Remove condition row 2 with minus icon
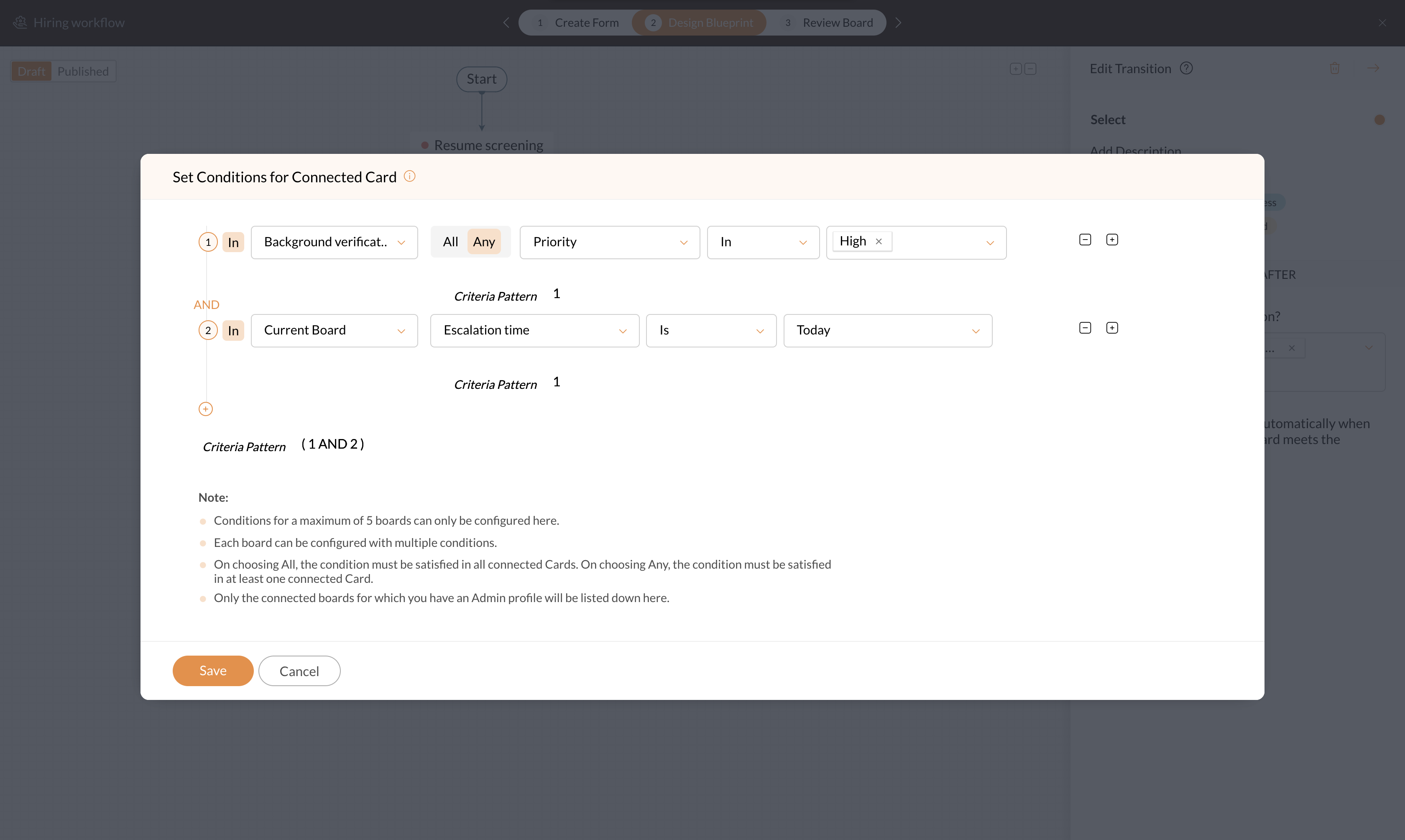This screenshot has width=1405, height=840. [1085, 328]
